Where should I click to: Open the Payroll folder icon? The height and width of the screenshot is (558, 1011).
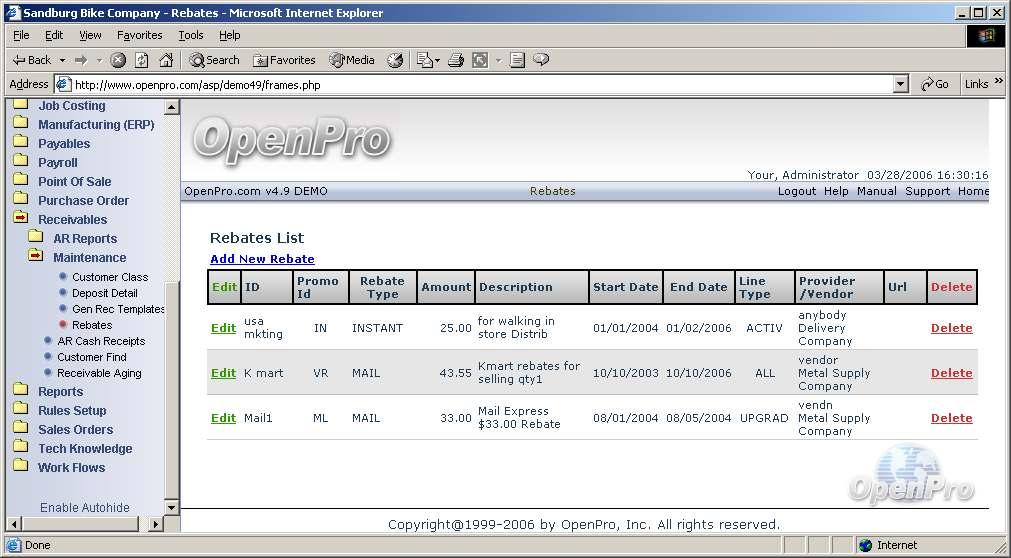[x=20, y=162]
